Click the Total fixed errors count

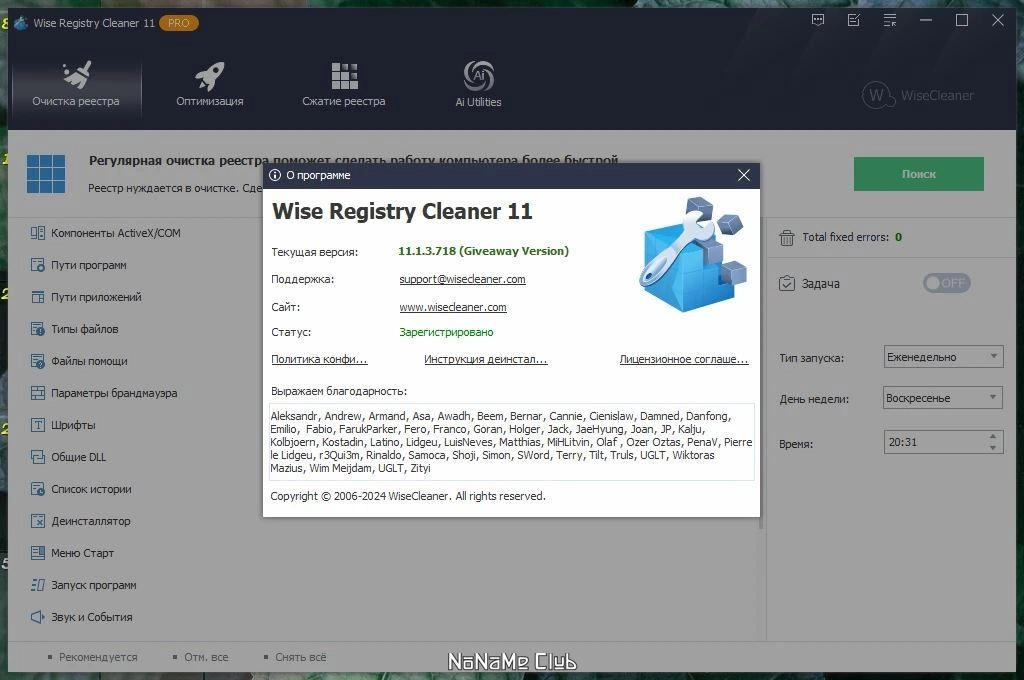click(899, 237)
